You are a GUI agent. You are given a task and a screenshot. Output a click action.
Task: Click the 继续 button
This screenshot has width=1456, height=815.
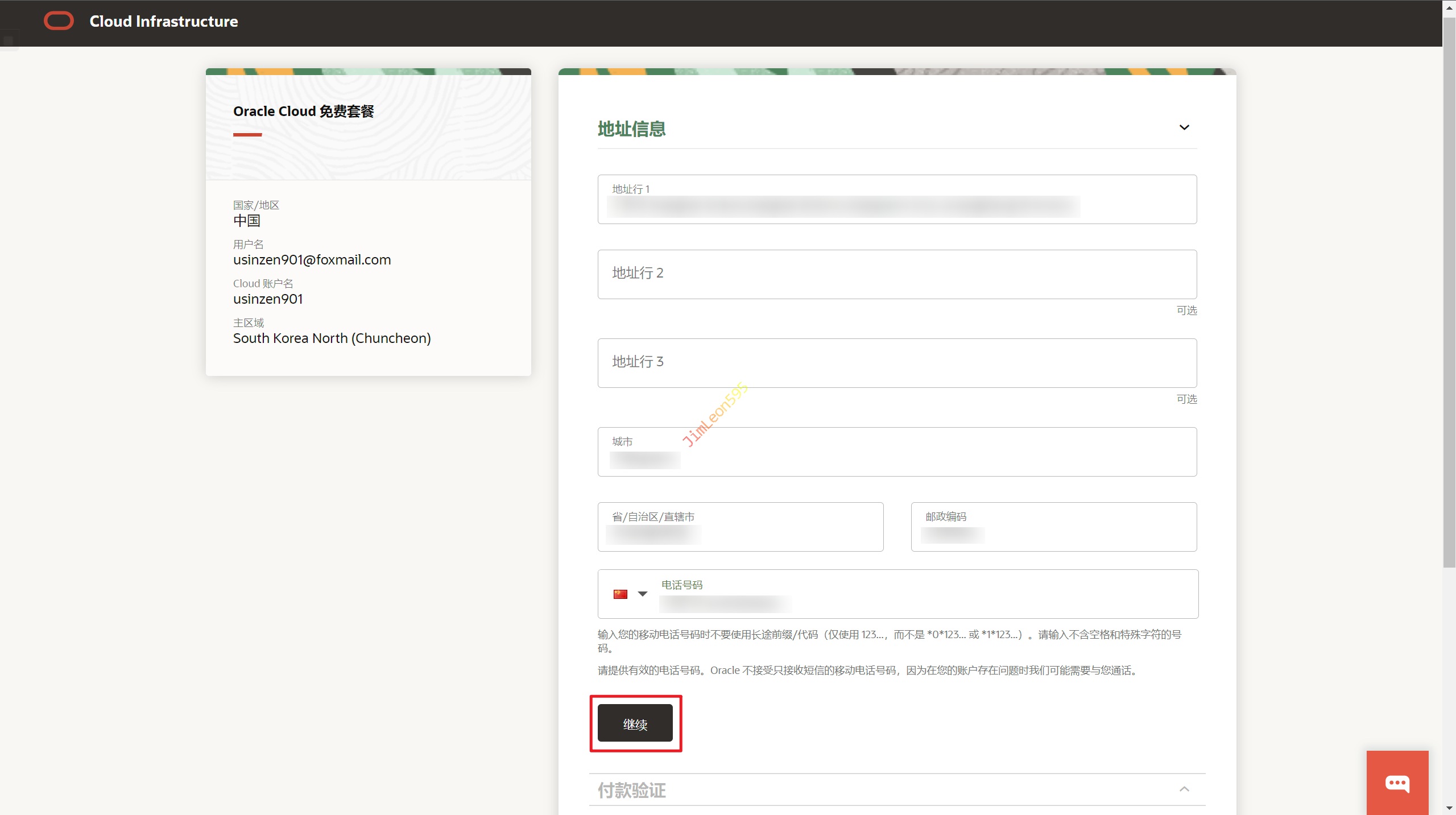(635, 723)
